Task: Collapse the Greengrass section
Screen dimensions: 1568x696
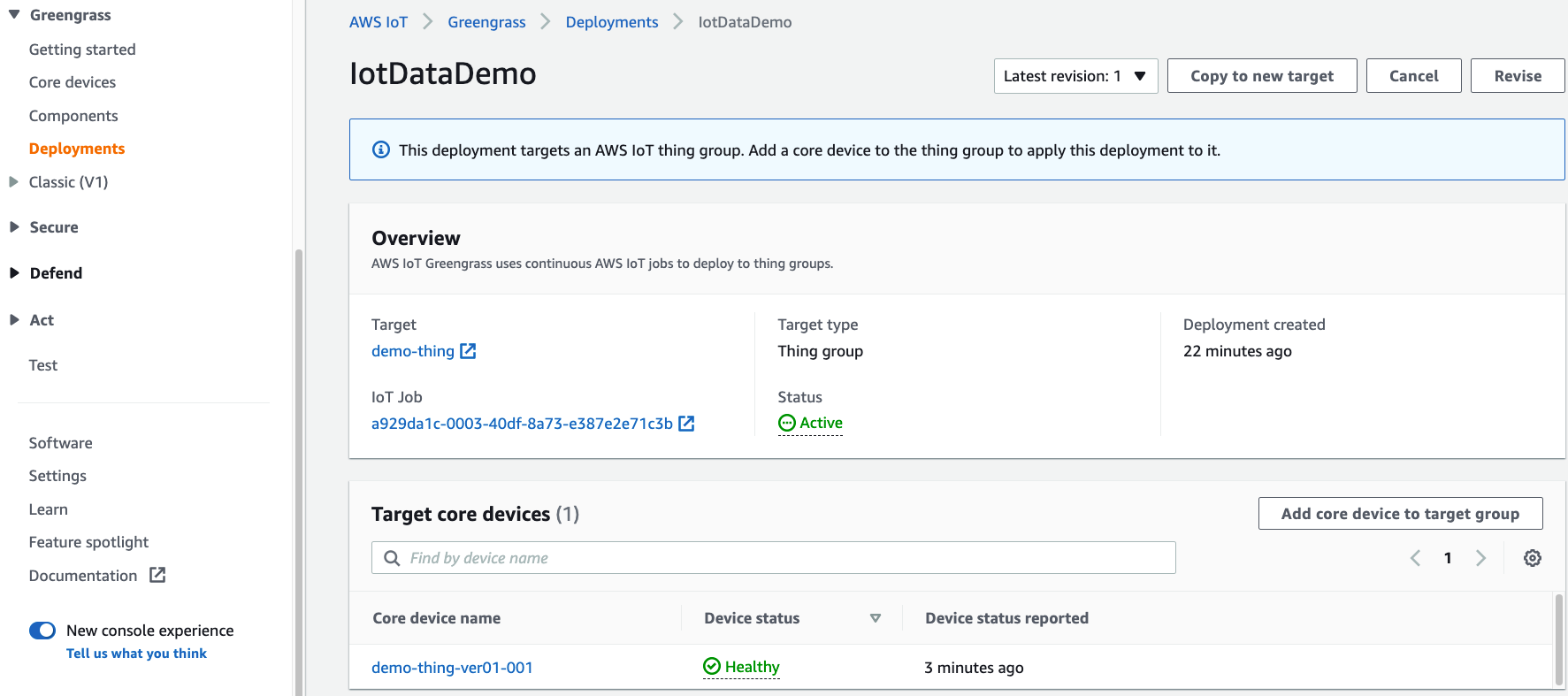Action: 14,15
